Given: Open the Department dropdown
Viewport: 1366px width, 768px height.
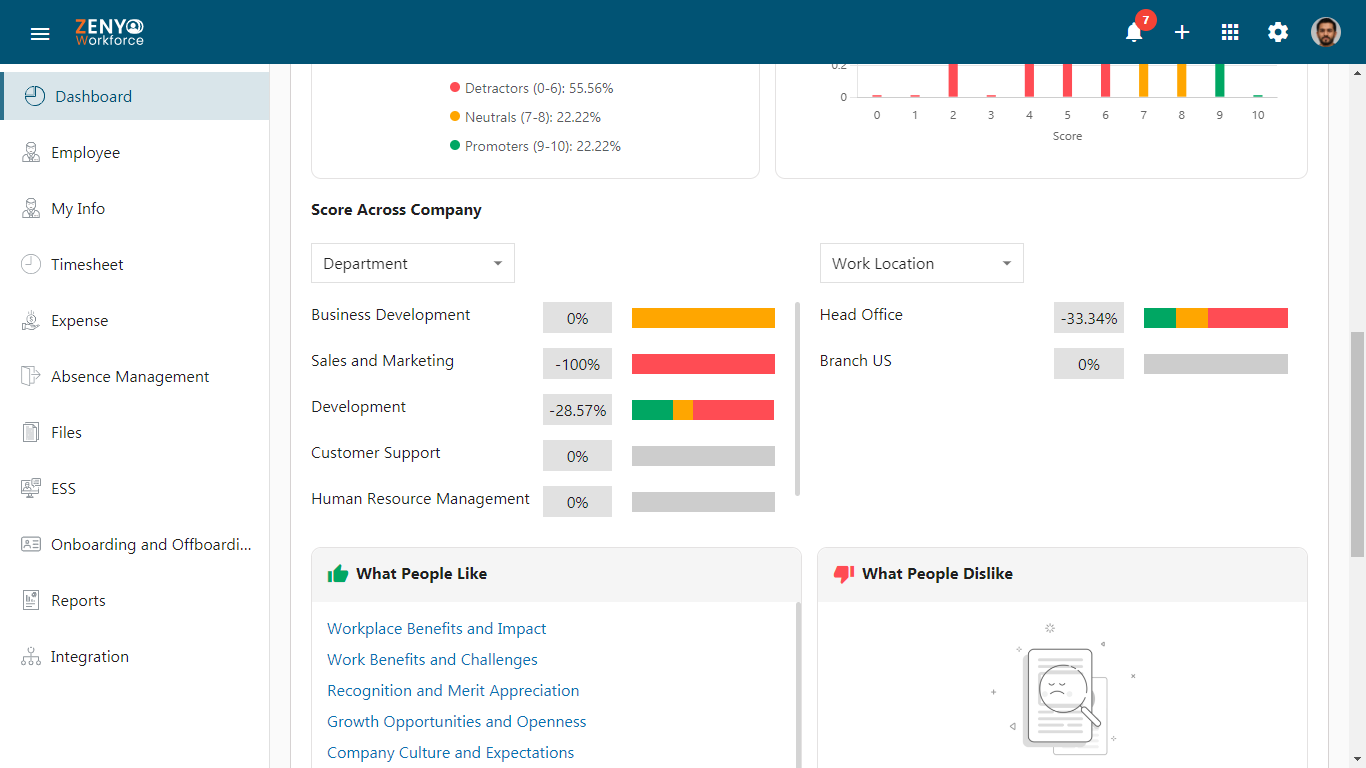Looking at the screenshot, I should [413, 263].
